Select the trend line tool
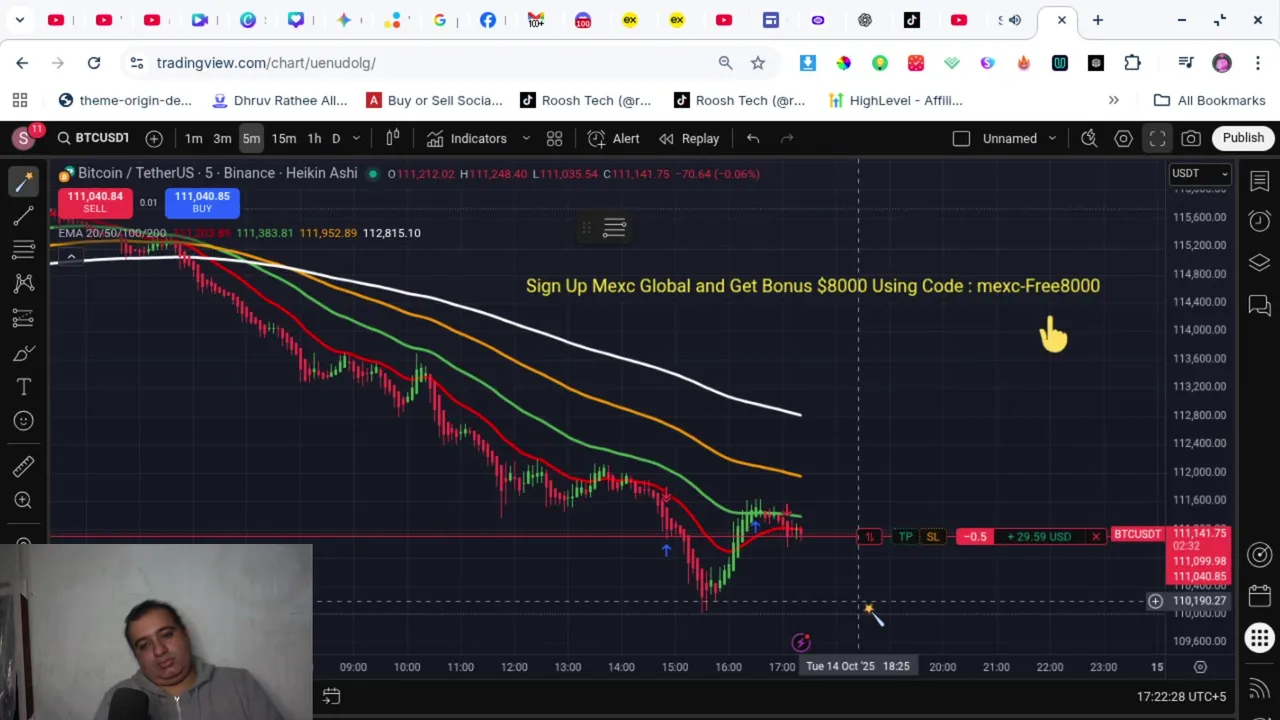 click(x=24, y=215)
